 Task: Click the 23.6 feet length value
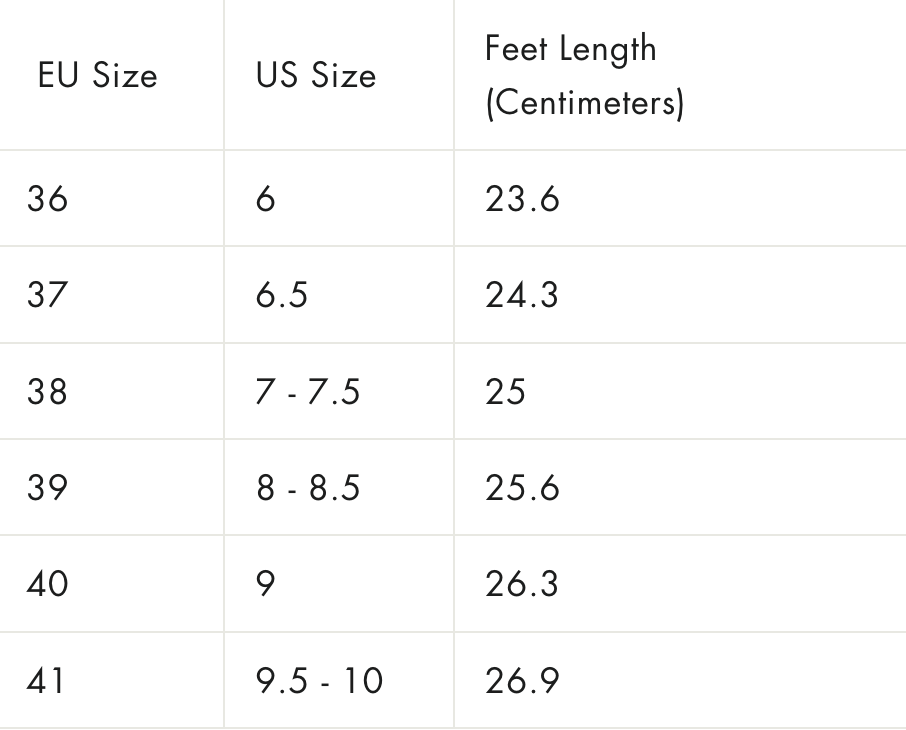tap(522, 199)
